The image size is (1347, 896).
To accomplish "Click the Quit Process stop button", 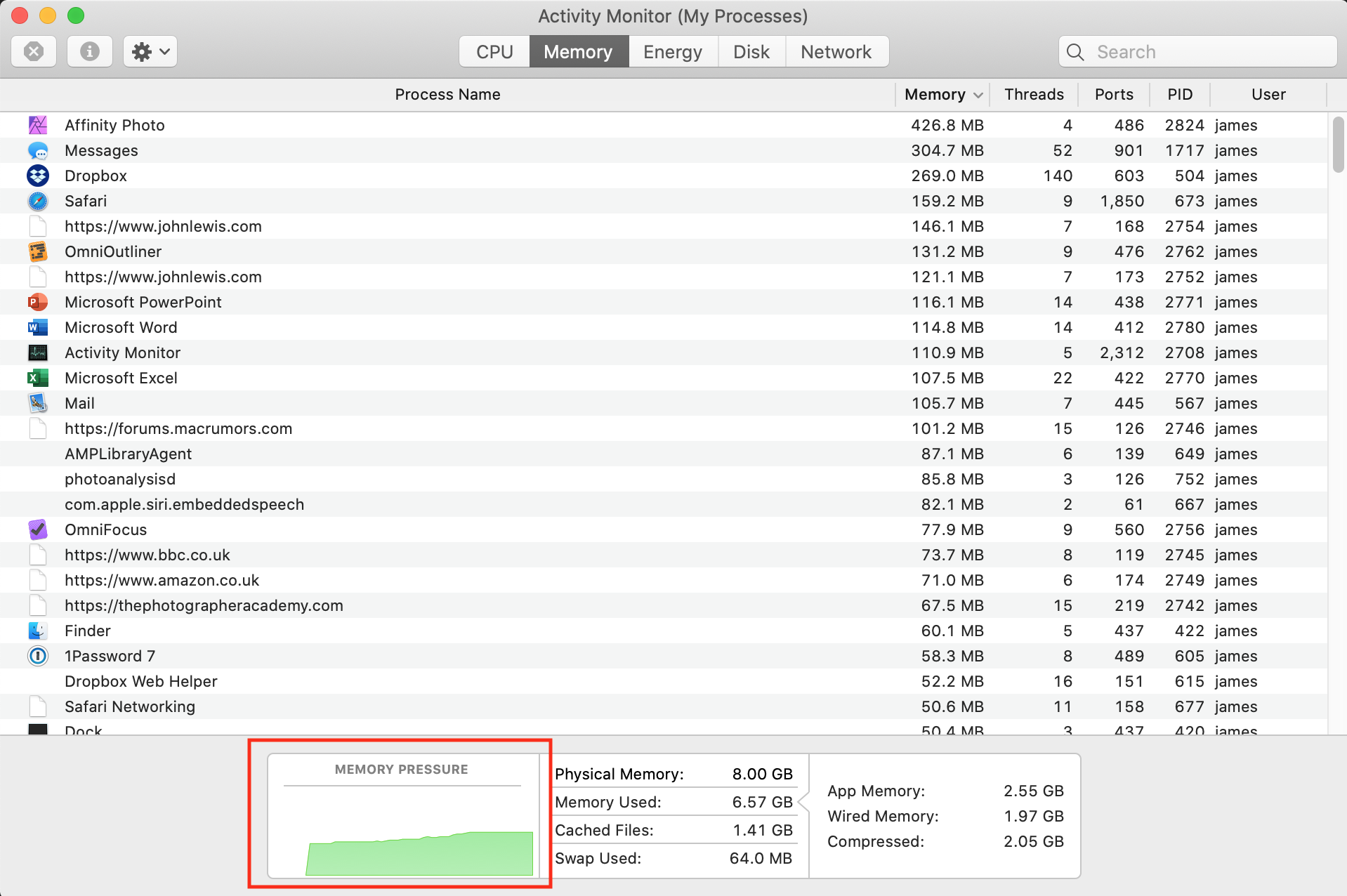I will [x=34, y=51].
